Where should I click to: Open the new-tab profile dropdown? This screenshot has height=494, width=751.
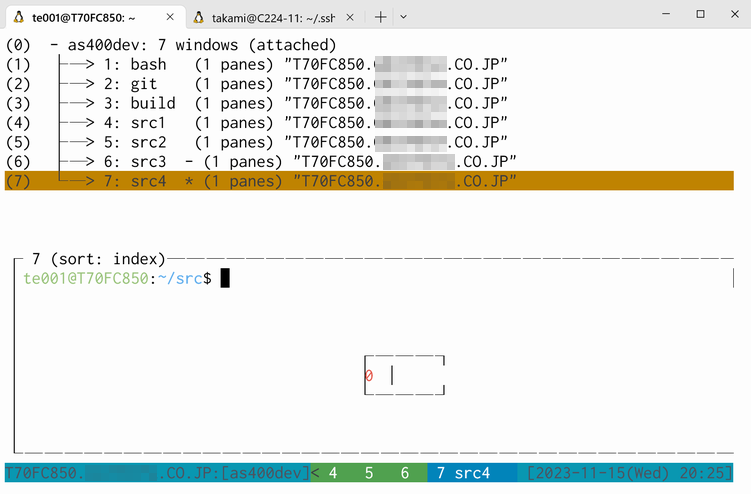click(x=403, y=17)
